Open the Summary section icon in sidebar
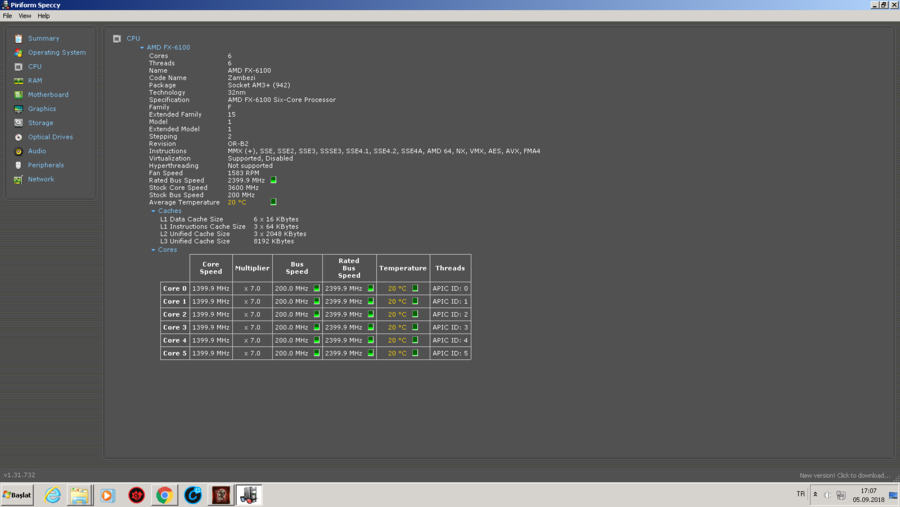Viewport: 900px width, 507px height. pos(18,38)
